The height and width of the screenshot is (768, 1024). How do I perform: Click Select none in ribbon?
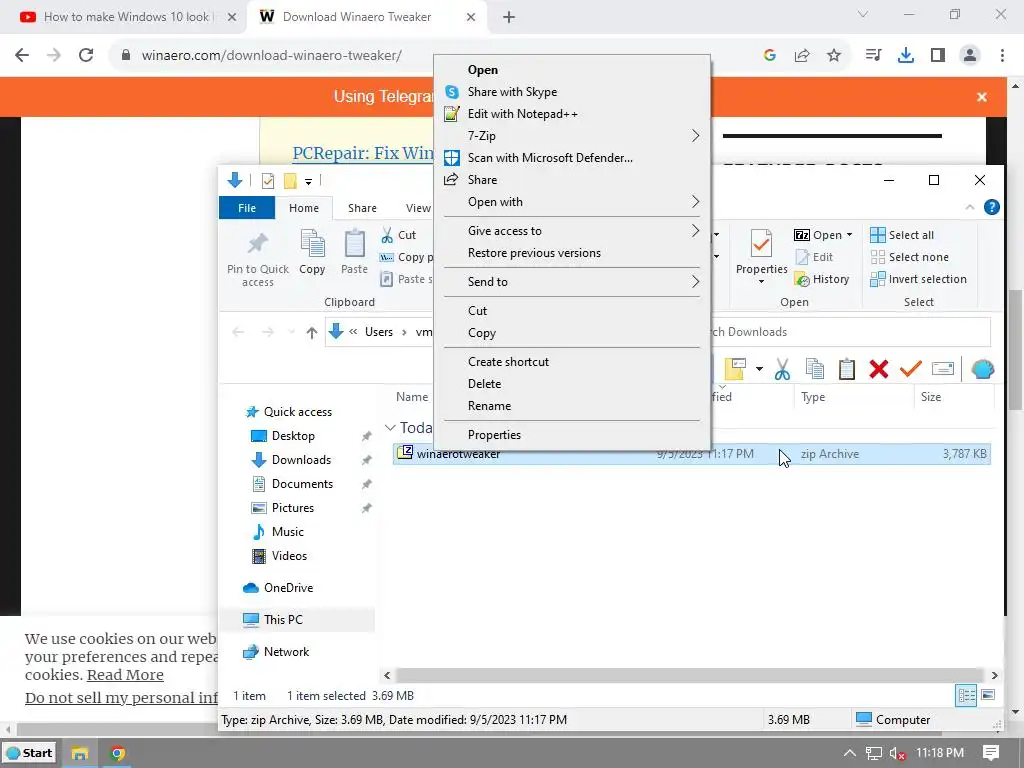pyautogui.click(x=910, y=257)
